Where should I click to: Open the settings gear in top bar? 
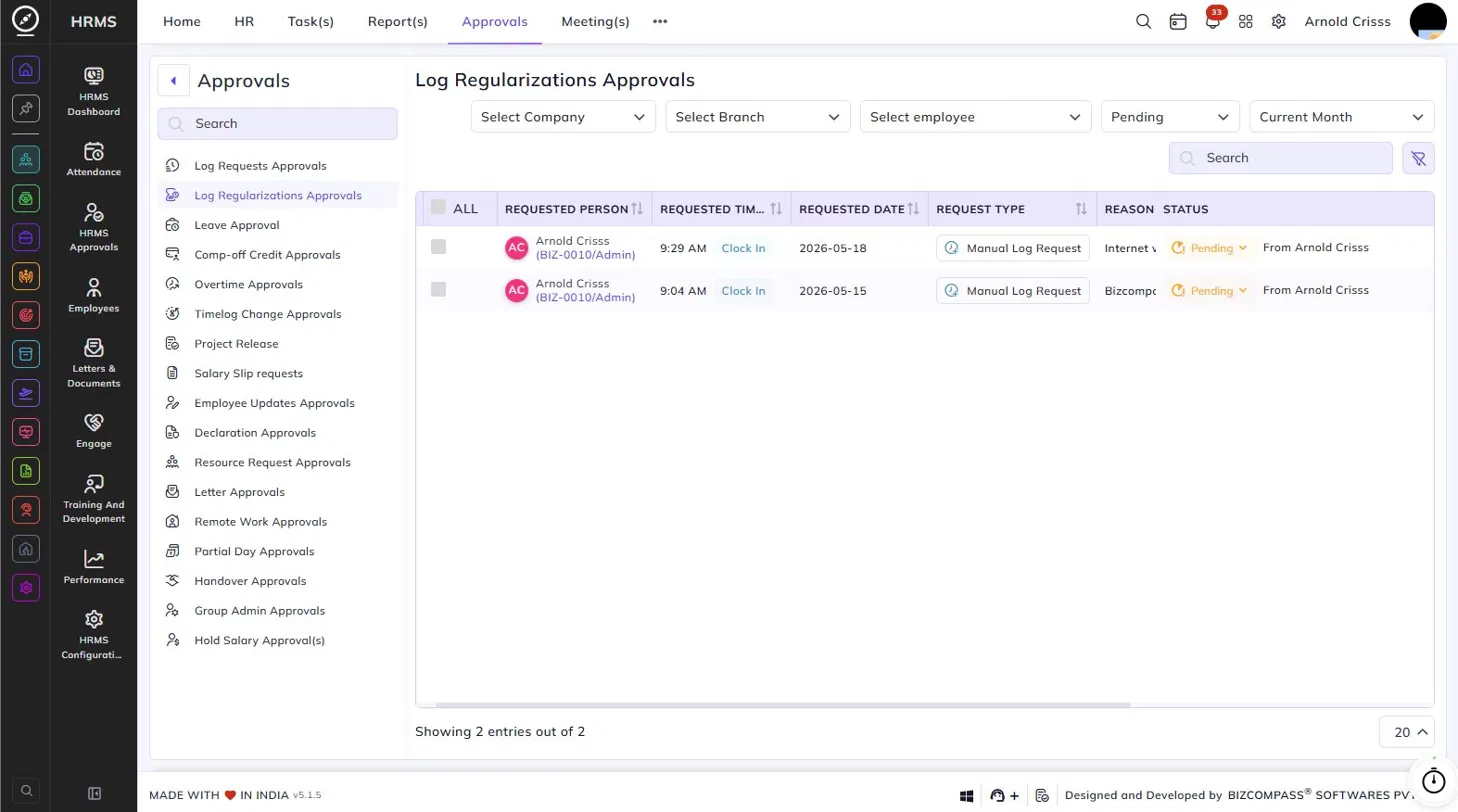pyautogui.click(x=1278, y=21)
